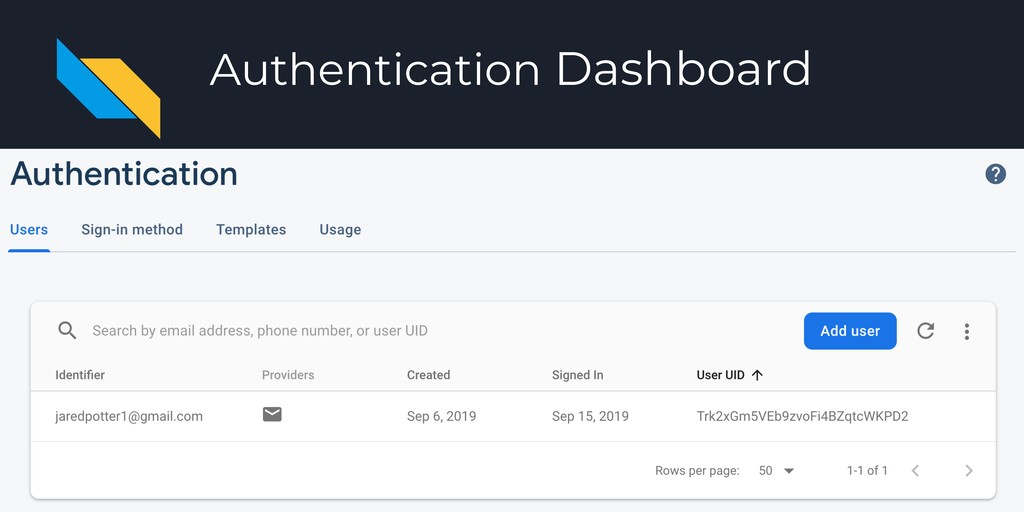Screen dimensions: 1024x512
Task: Select the Users tab
Action: 29,230
